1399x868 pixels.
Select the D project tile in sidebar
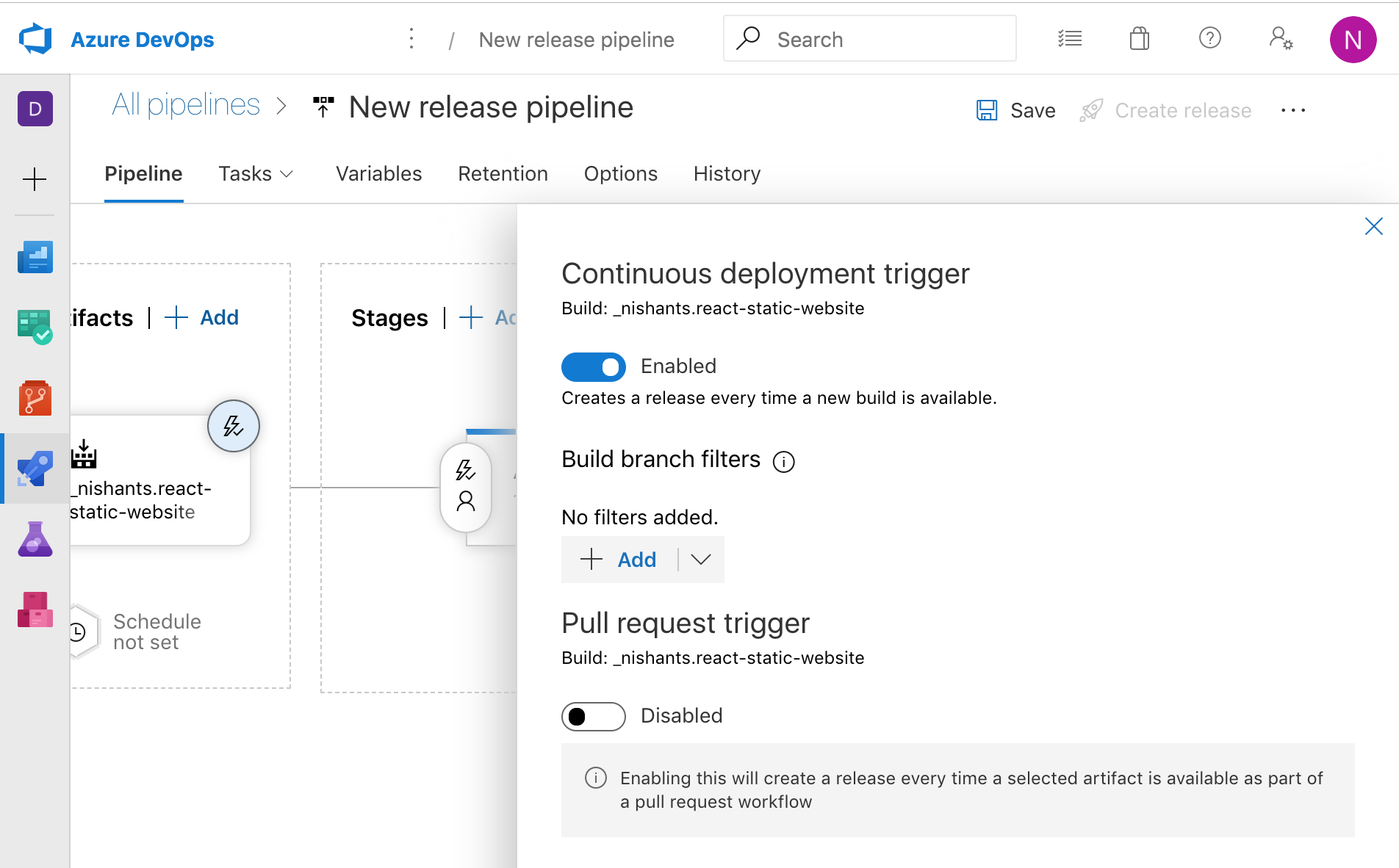(35, 109)
